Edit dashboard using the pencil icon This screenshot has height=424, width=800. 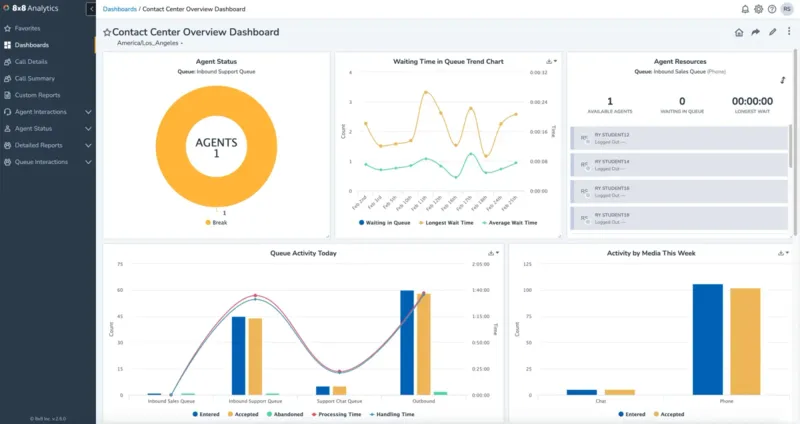tap(772, 32)
